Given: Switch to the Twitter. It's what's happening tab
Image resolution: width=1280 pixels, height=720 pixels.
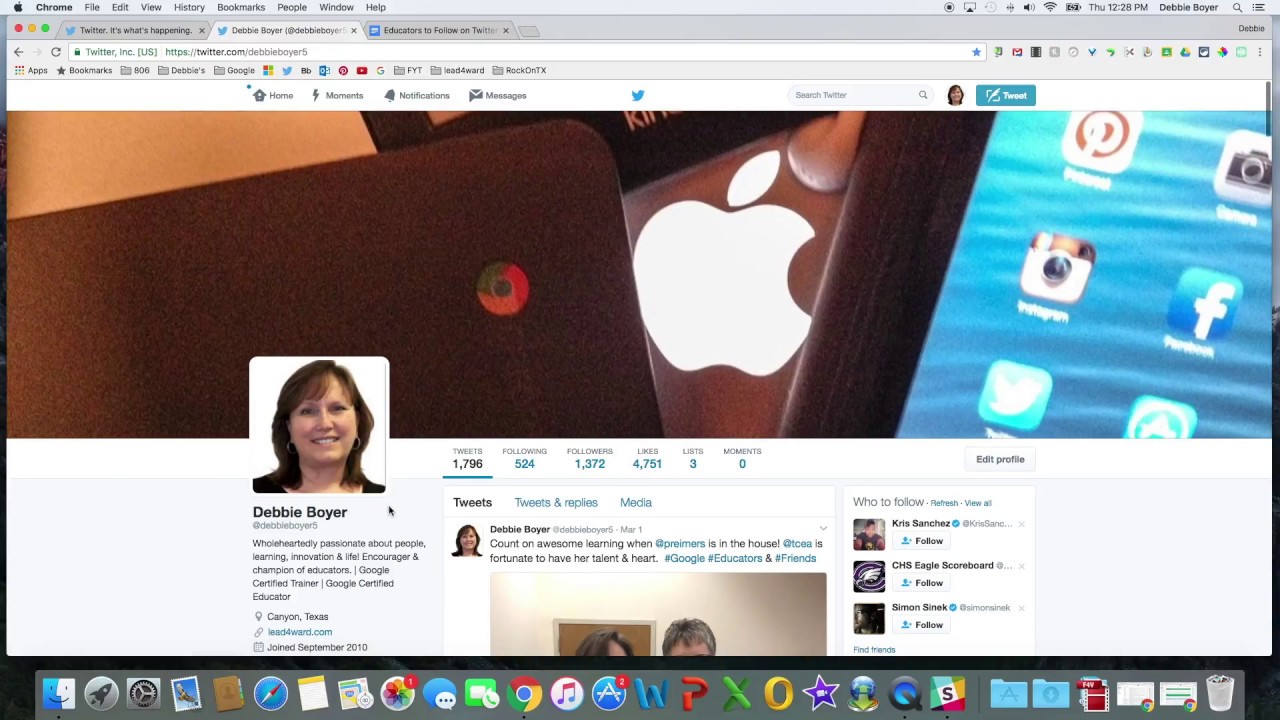Looking at the screenshot, I should pyautogui.click(x=135, y=30).
